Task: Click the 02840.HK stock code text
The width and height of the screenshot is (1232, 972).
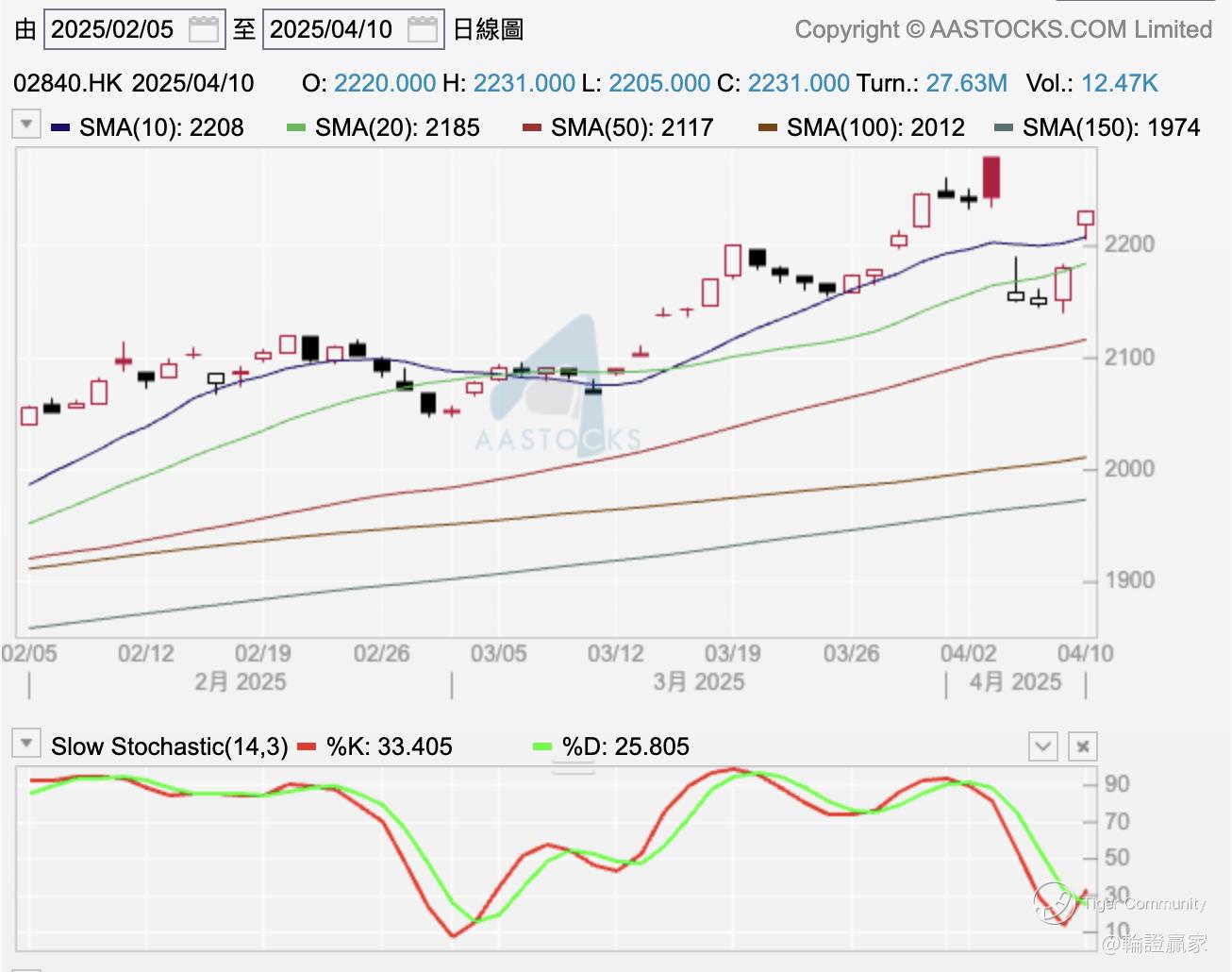Action: click(68, 83)
